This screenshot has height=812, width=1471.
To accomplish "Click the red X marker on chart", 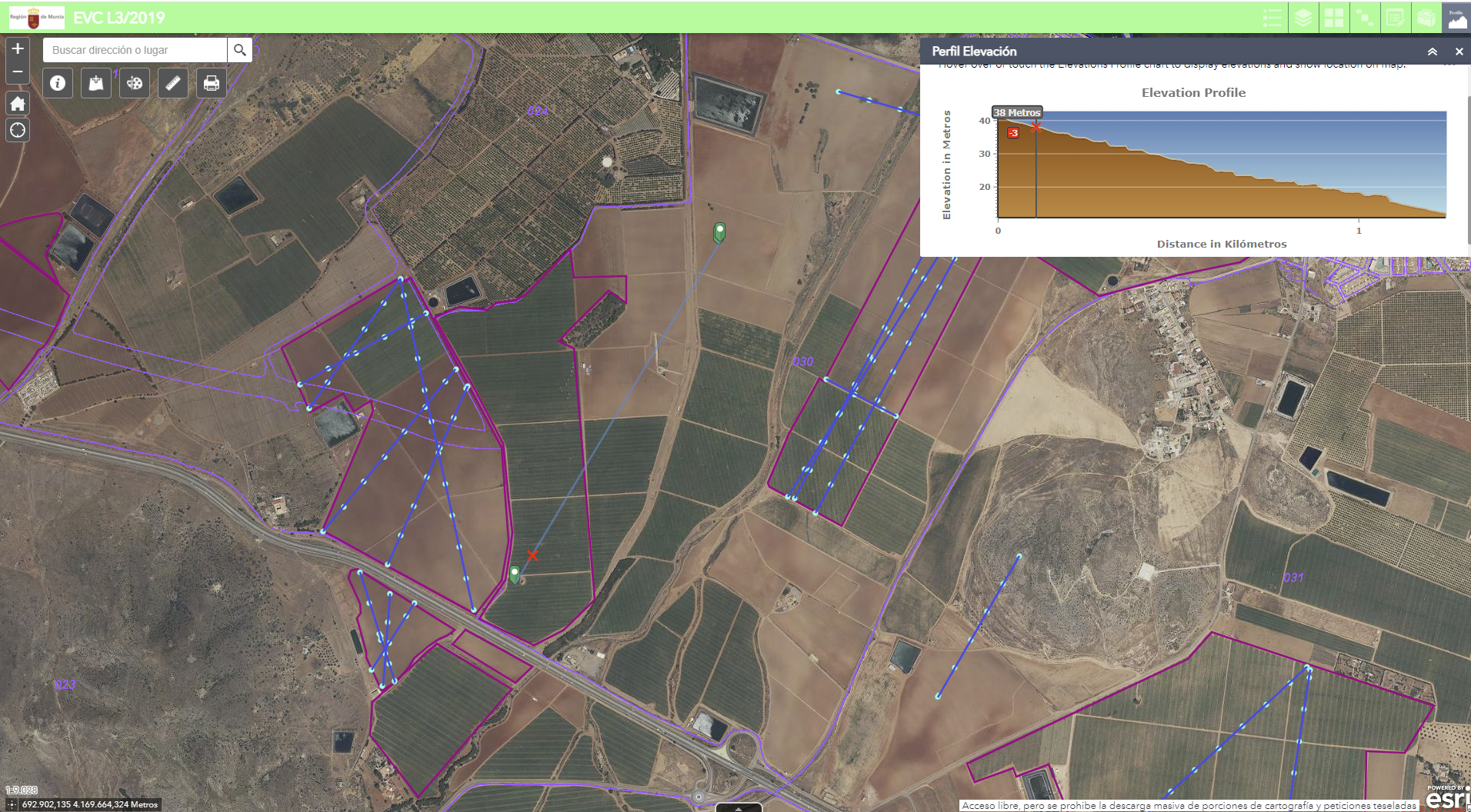I will 1036,127.
